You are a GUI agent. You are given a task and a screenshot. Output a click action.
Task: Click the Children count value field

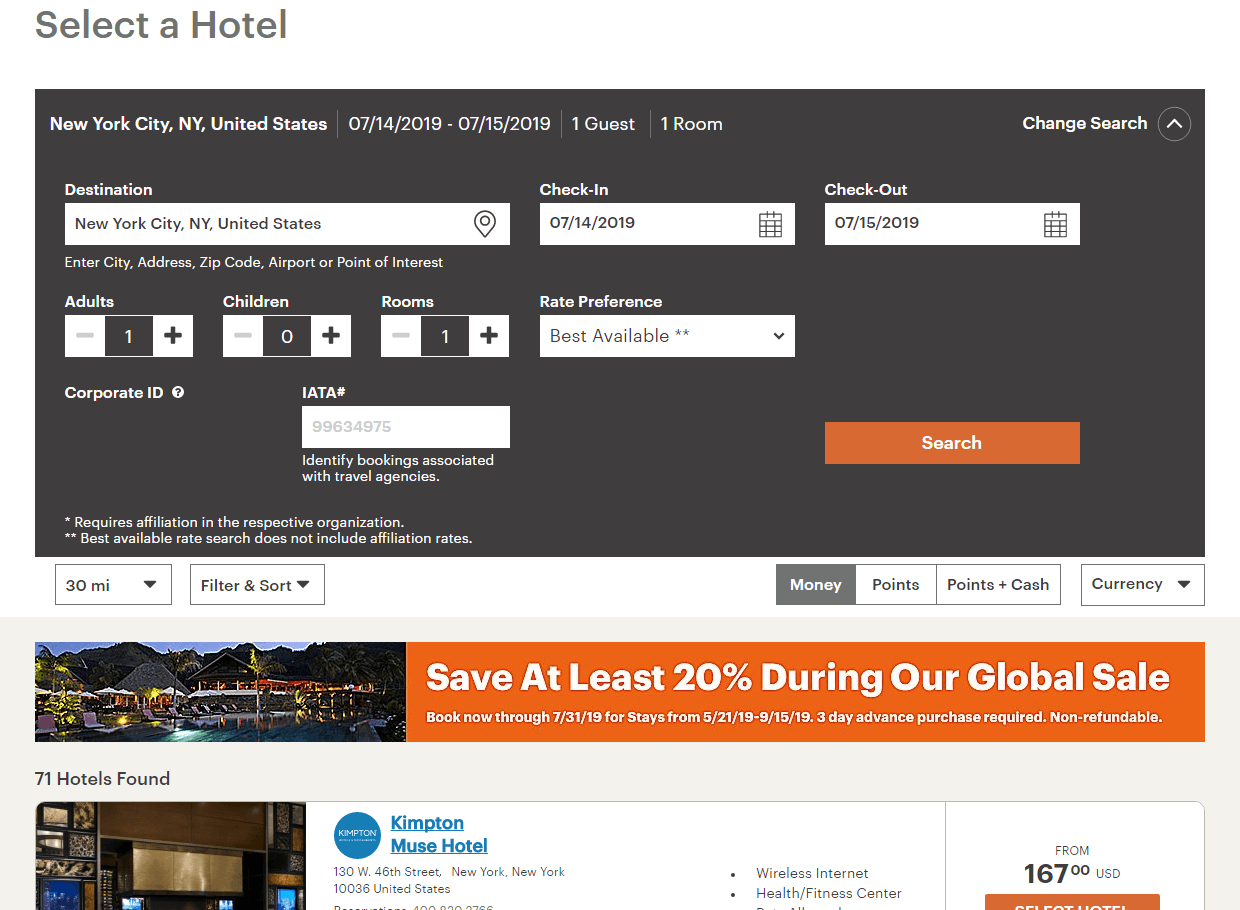click(287, 336)
